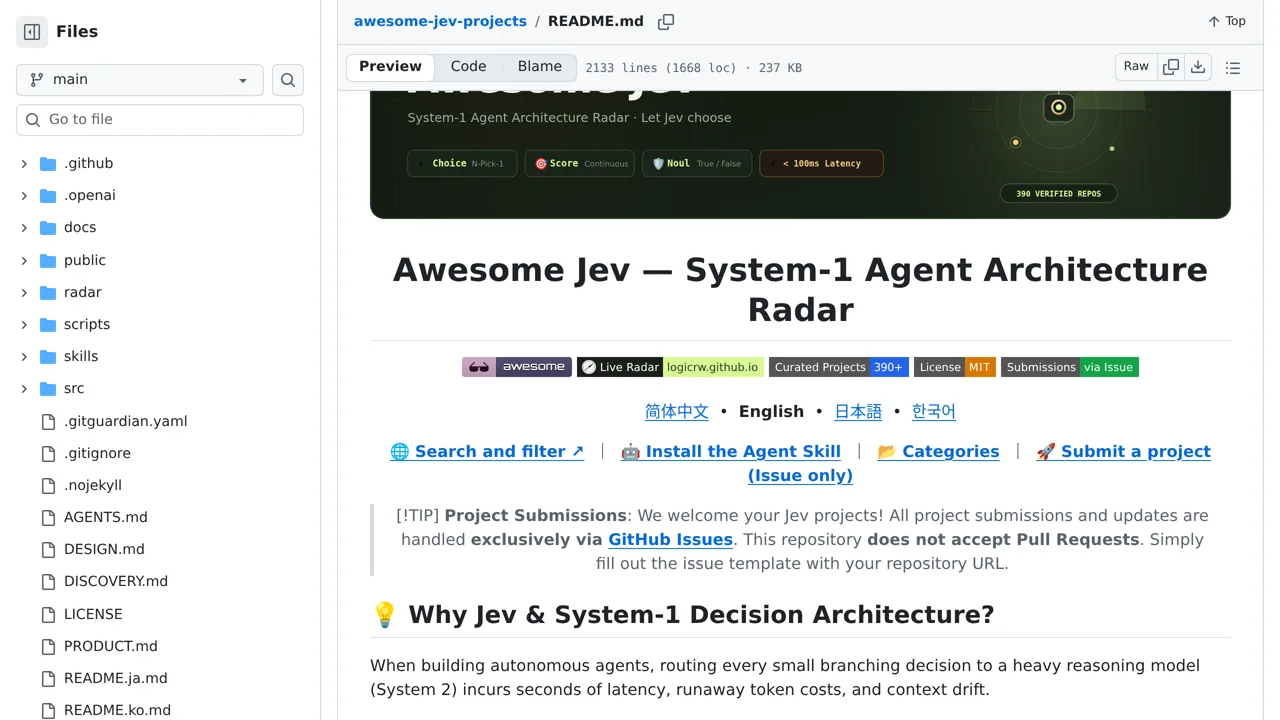Viewport: 1280px width, 720px height.
Task: Open the src folder
Action: [74, 389]
